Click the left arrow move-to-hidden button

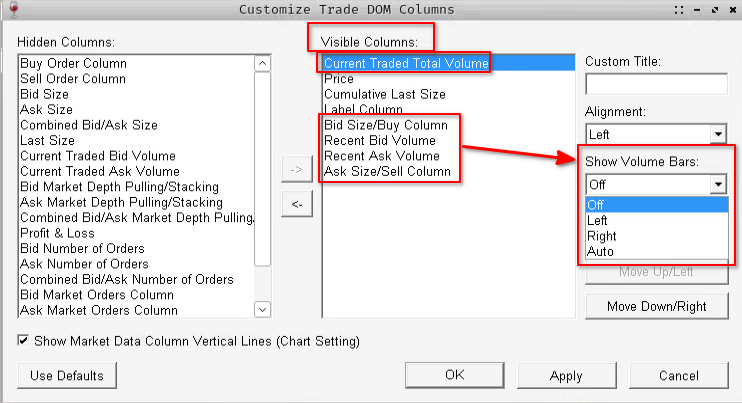point(297,204)
